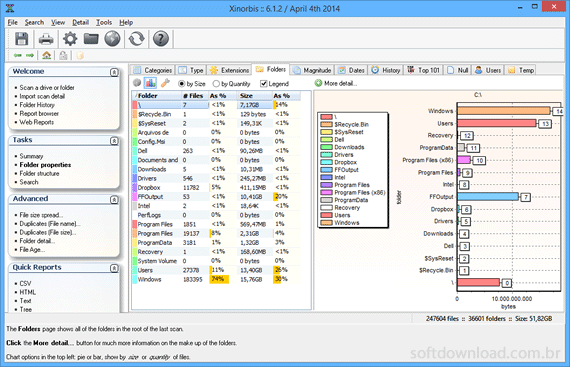570x367 pixels.
Task: Open the Folder History link
Action: point(37,105)
